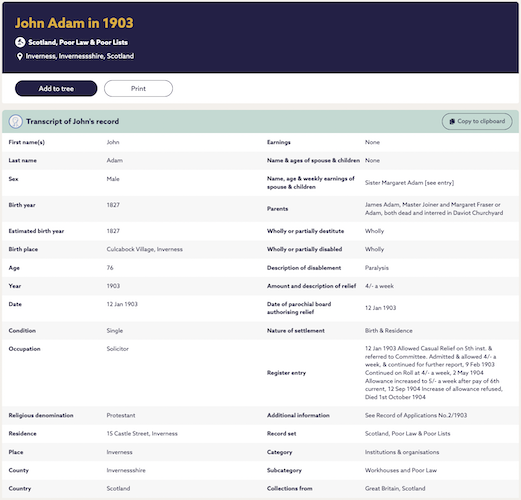Select the First name value 'John'
The width and height of the screenshot is (521, 500).
pyautogui.click(x=113, y=142)
